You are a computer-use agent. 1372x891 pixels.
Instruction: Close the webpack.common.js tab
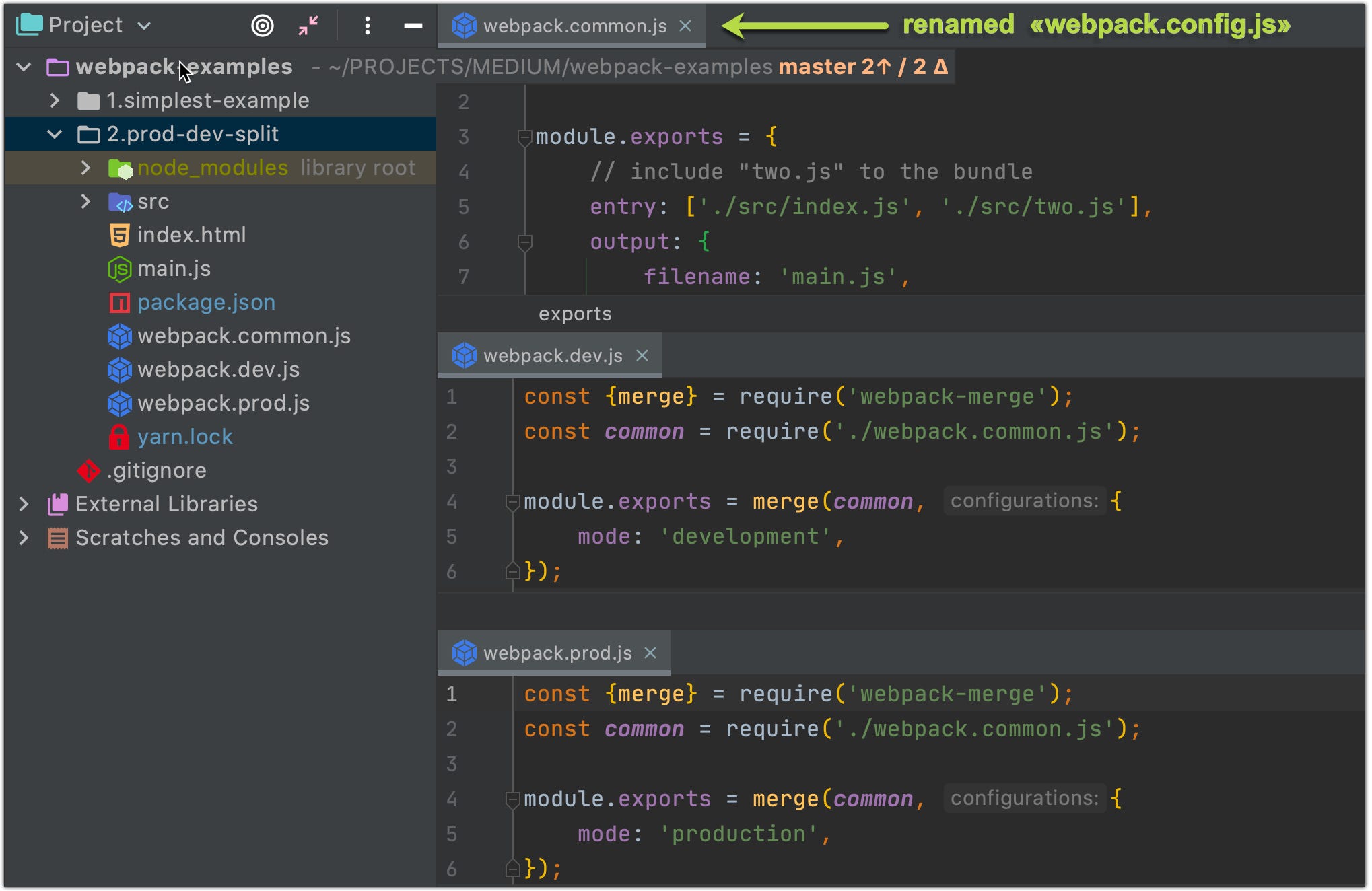[685, 26]
